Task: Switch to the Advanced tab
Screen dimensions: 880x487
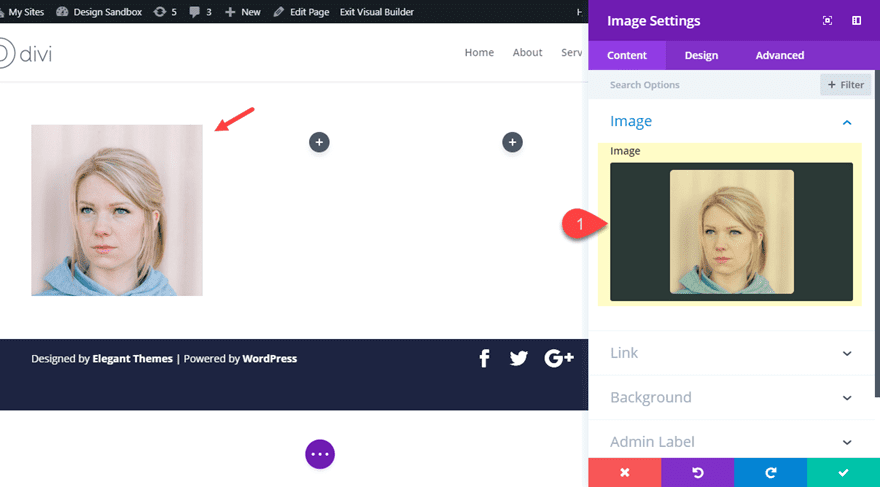Action: click(x=780, y=56)
